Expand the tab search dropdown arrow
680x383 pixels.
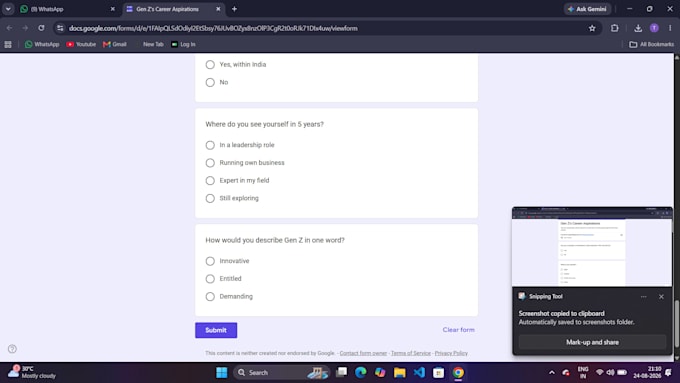click(x=8, y=9)
